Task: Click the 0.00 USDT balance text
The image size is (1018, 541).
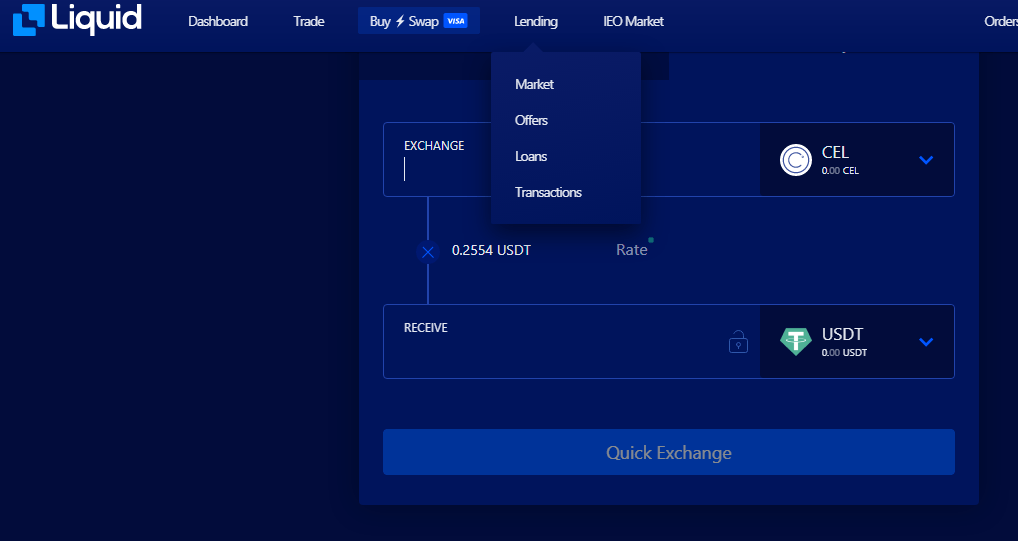Action: click(x=844, y=353)
